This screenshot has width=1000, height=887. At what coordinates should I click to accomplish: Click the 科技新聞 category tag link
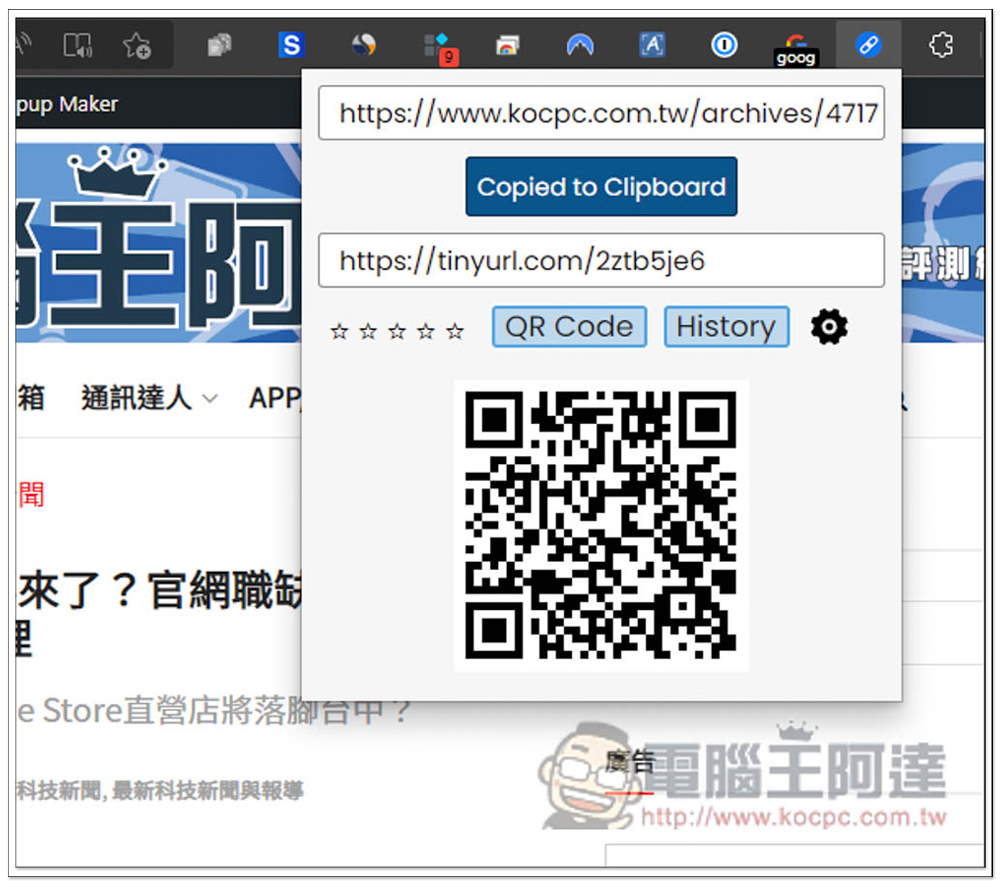[59, 791]
